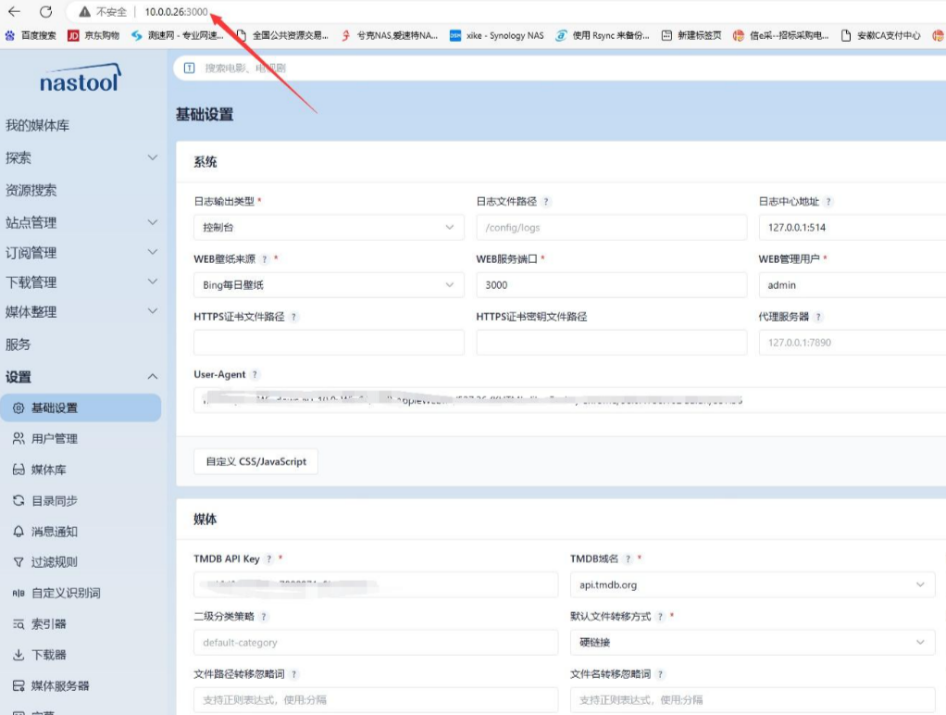The width and height of the screenshot is (946, 715).
Task: Open 目录同步 using the sync icon
Action: (17, 497)
